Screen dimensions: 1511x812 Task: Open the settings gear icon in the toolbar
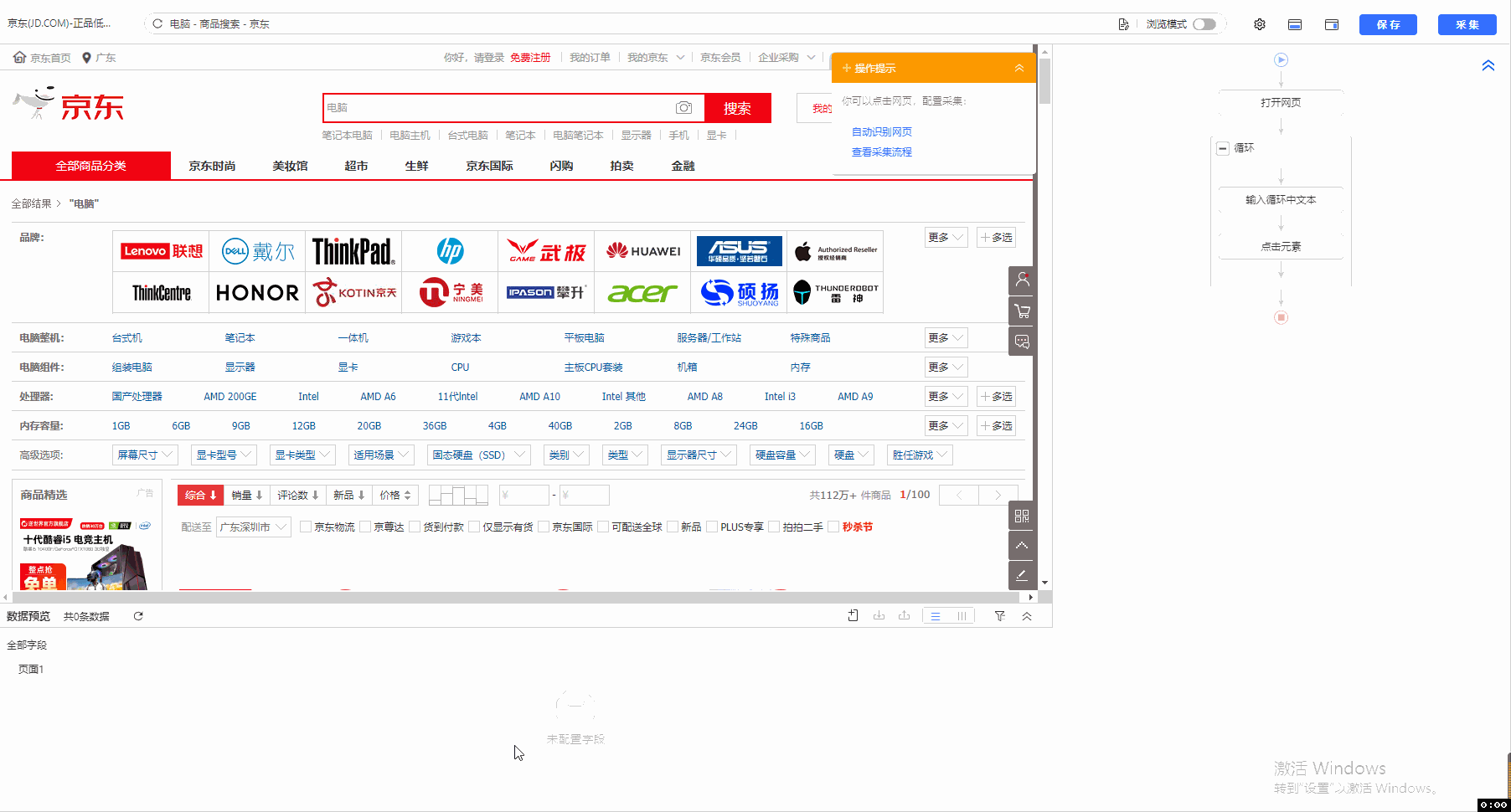(1260, 24)
